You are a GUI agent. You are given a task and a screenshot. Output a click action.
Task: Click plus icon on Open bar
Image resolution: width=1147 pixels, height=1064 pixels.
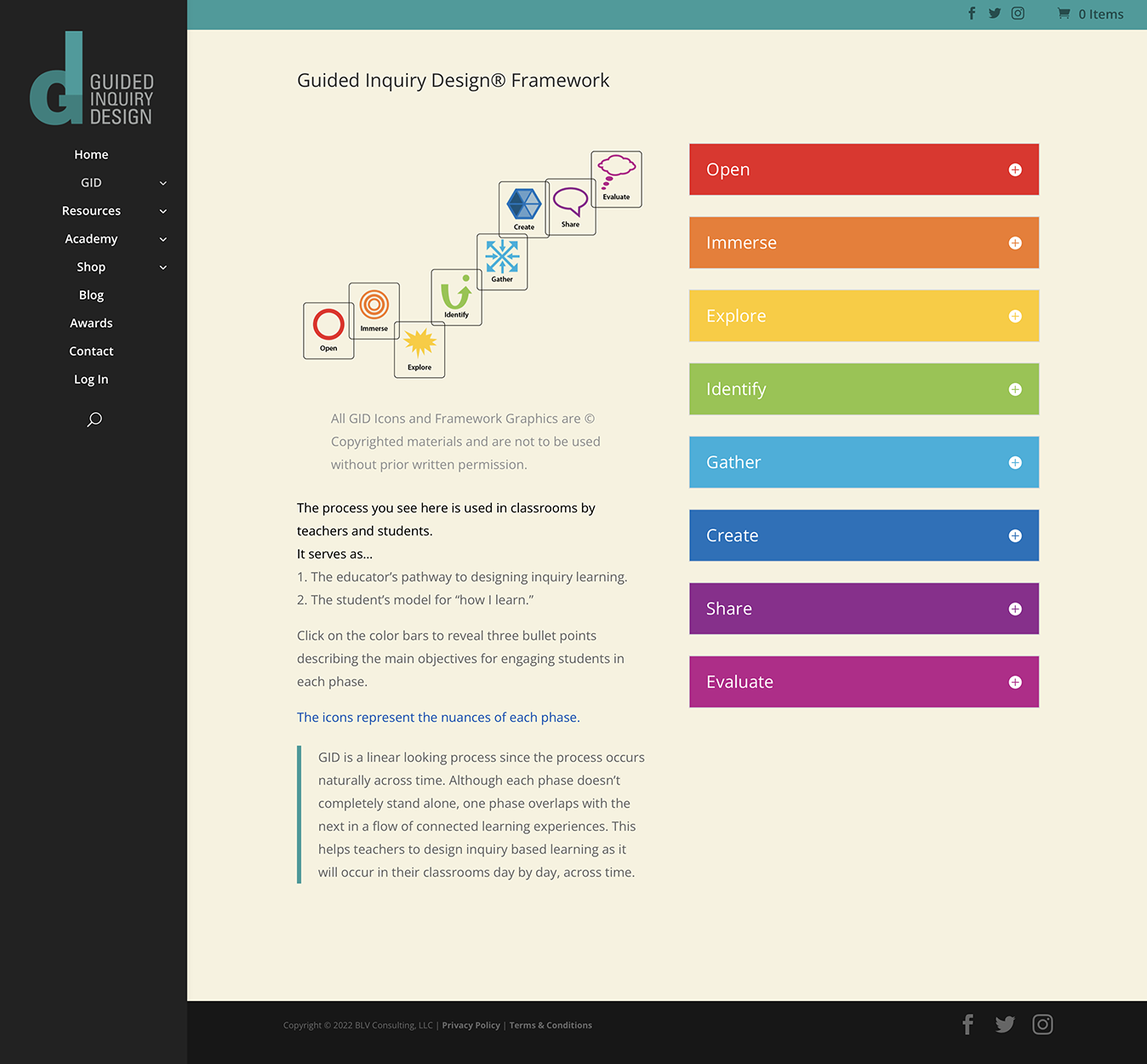tap(1015, 169)
